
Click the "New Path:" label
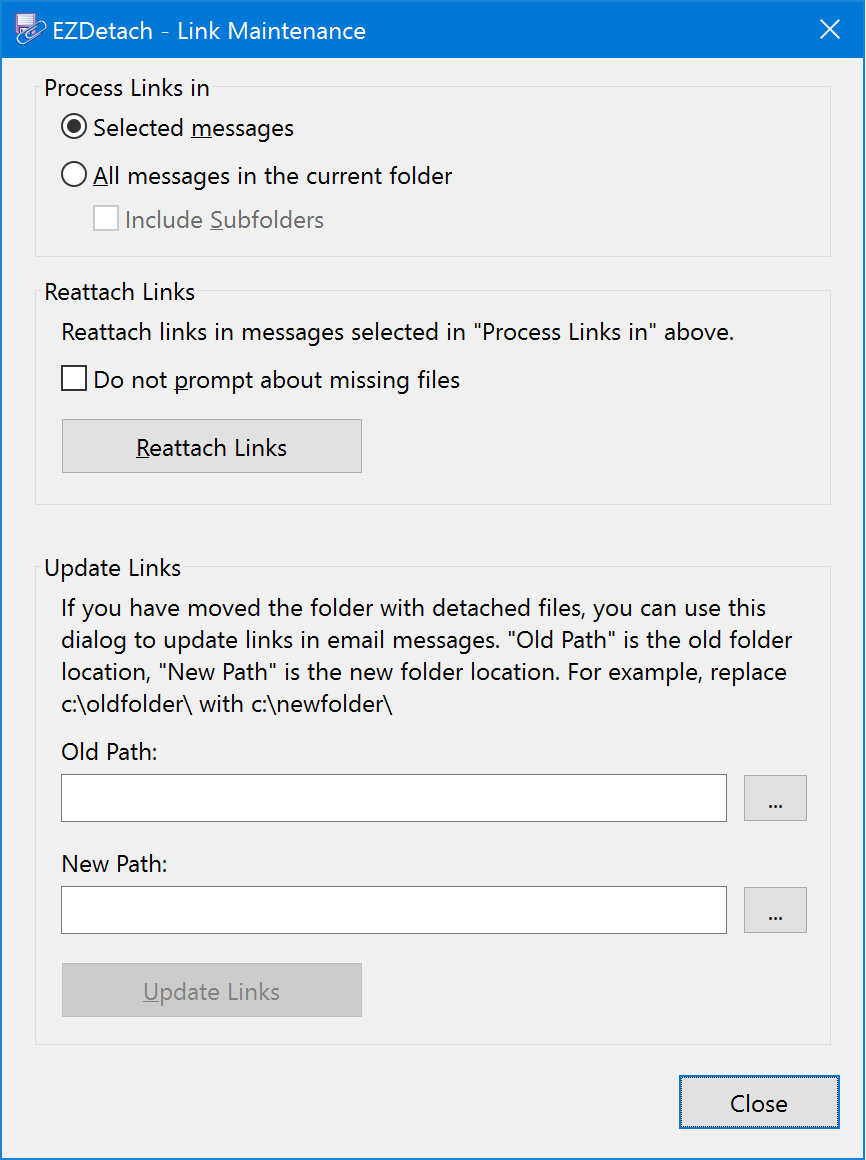click(115, 863)
